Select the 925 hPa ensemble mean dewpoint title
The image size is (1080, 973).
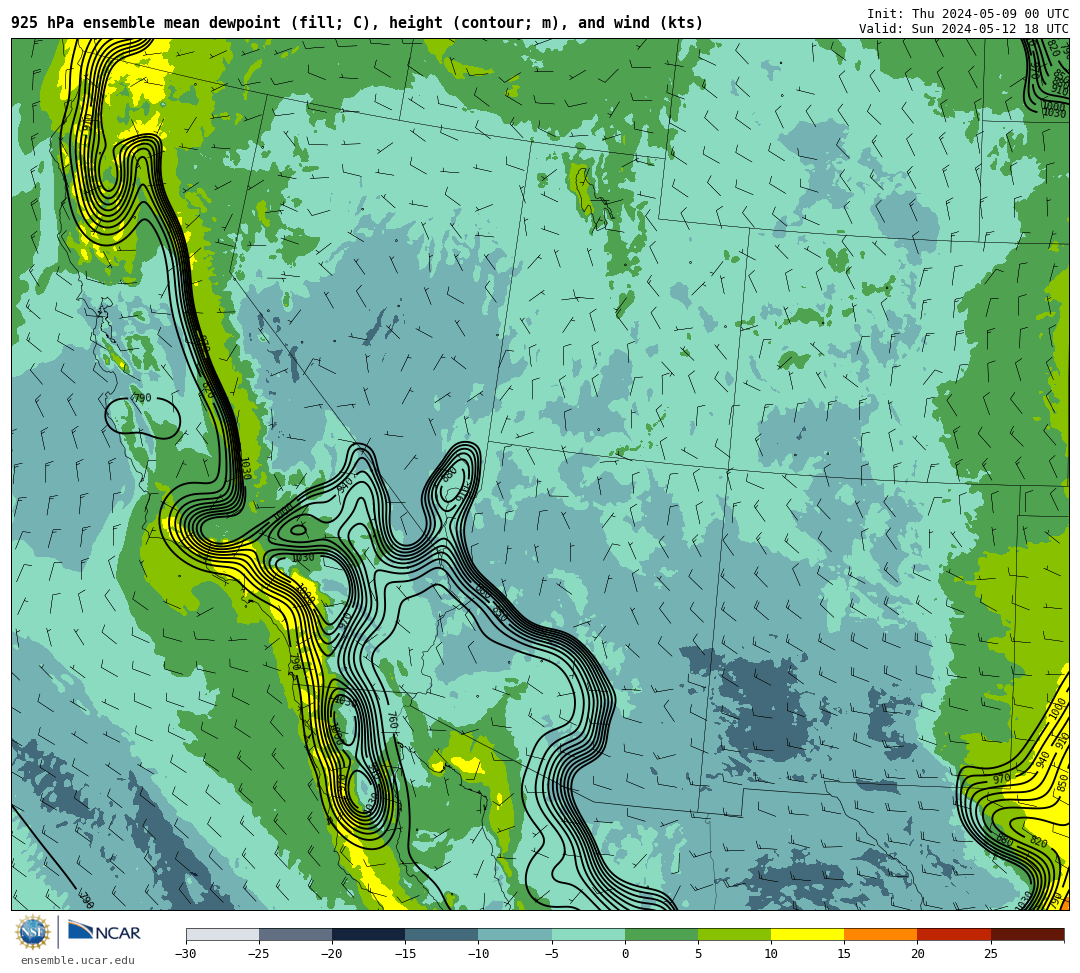(357, 23)
